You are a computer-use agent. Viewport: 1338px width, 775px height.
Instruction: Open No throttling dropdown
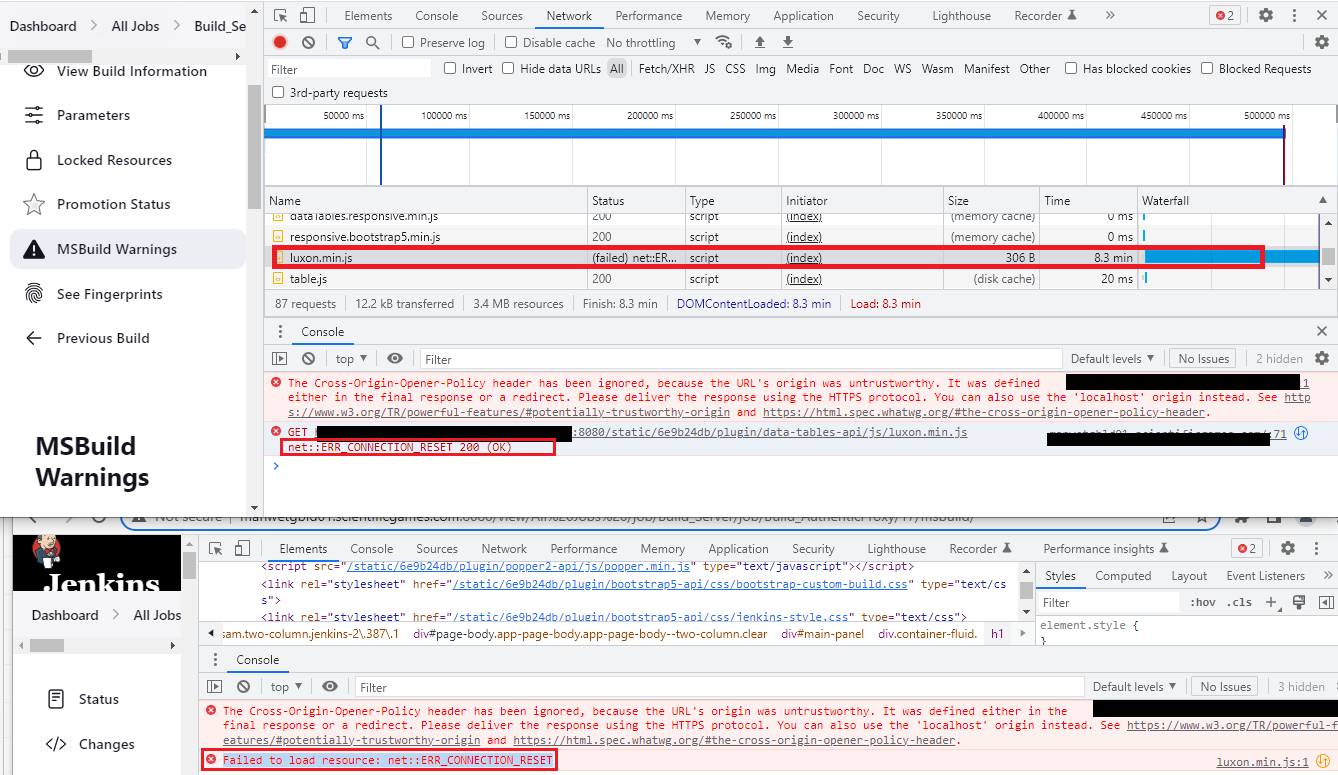[654, 43]
